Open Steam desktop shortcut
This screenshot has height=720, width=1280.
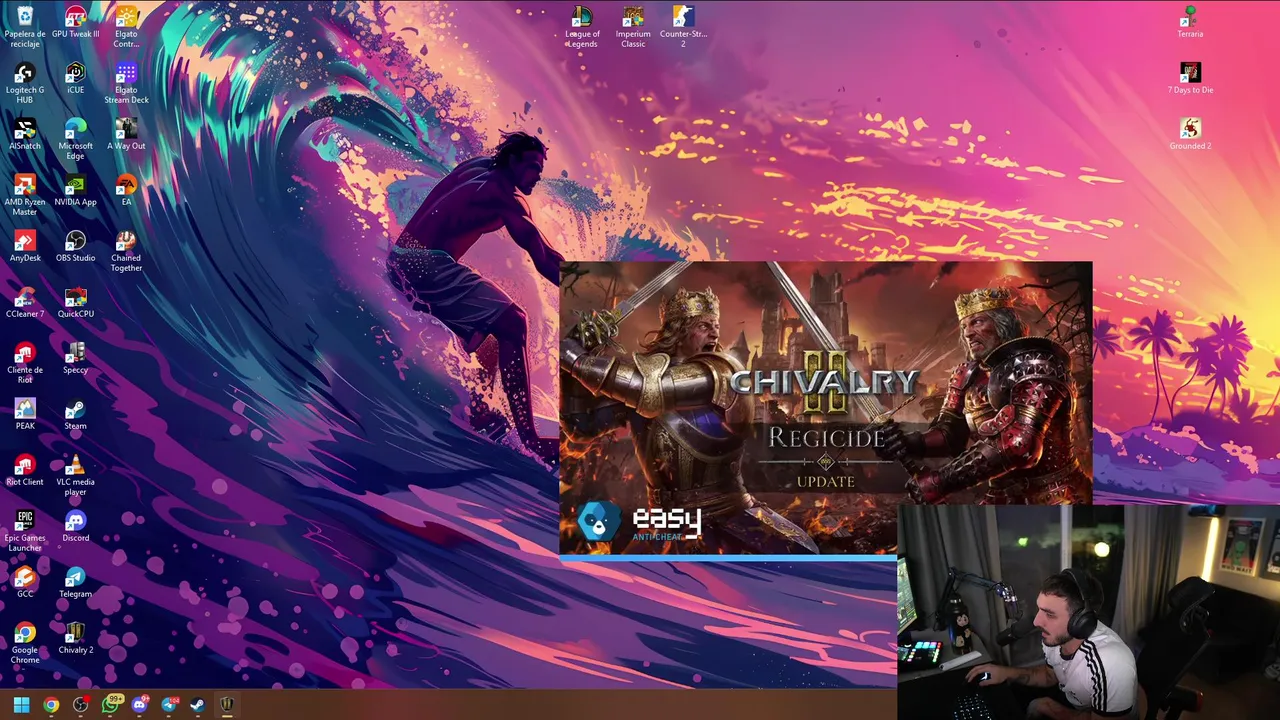75,414
